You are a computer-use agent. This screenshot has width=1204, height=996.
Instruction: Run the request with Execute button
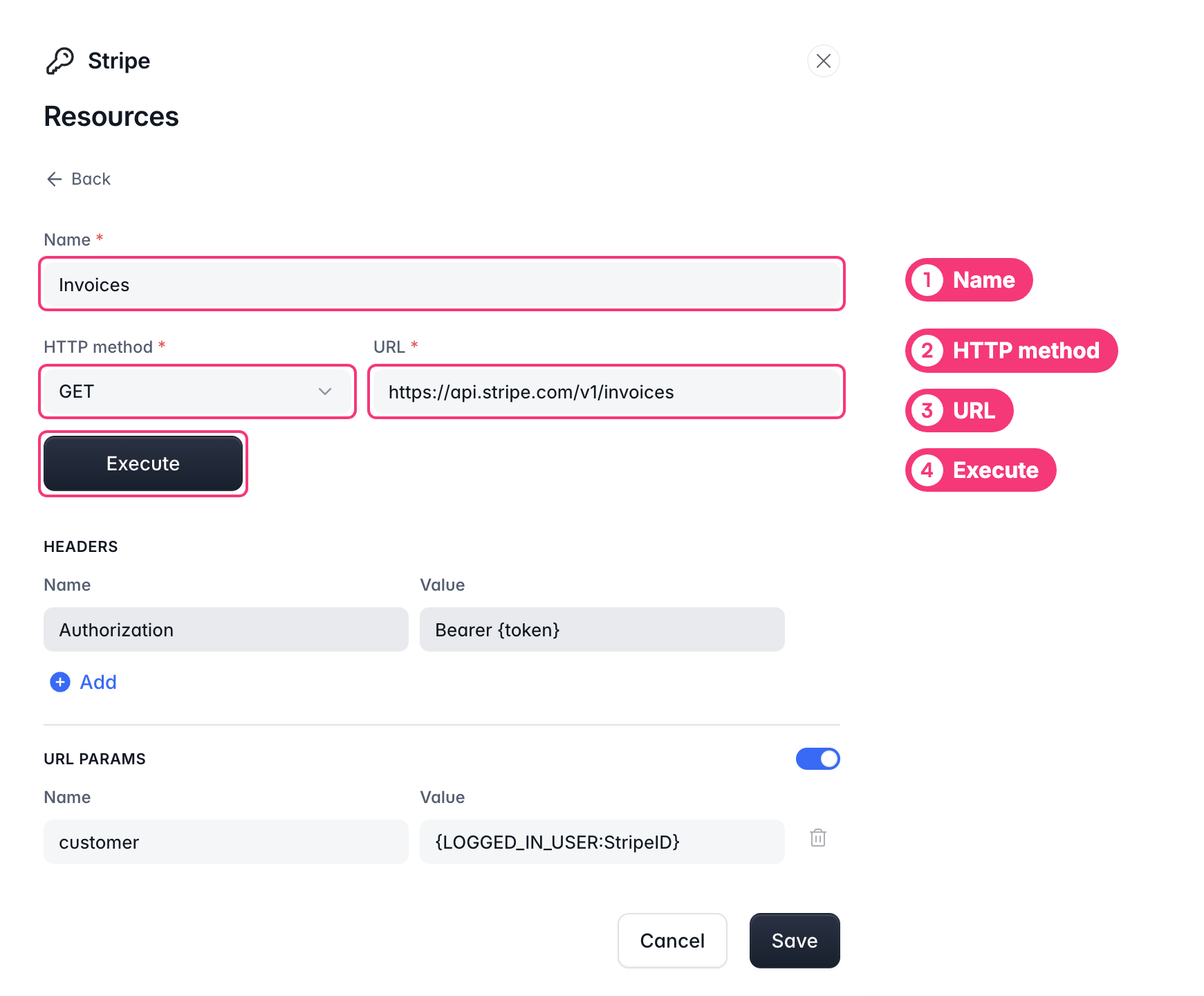click(x=143, y=463)
